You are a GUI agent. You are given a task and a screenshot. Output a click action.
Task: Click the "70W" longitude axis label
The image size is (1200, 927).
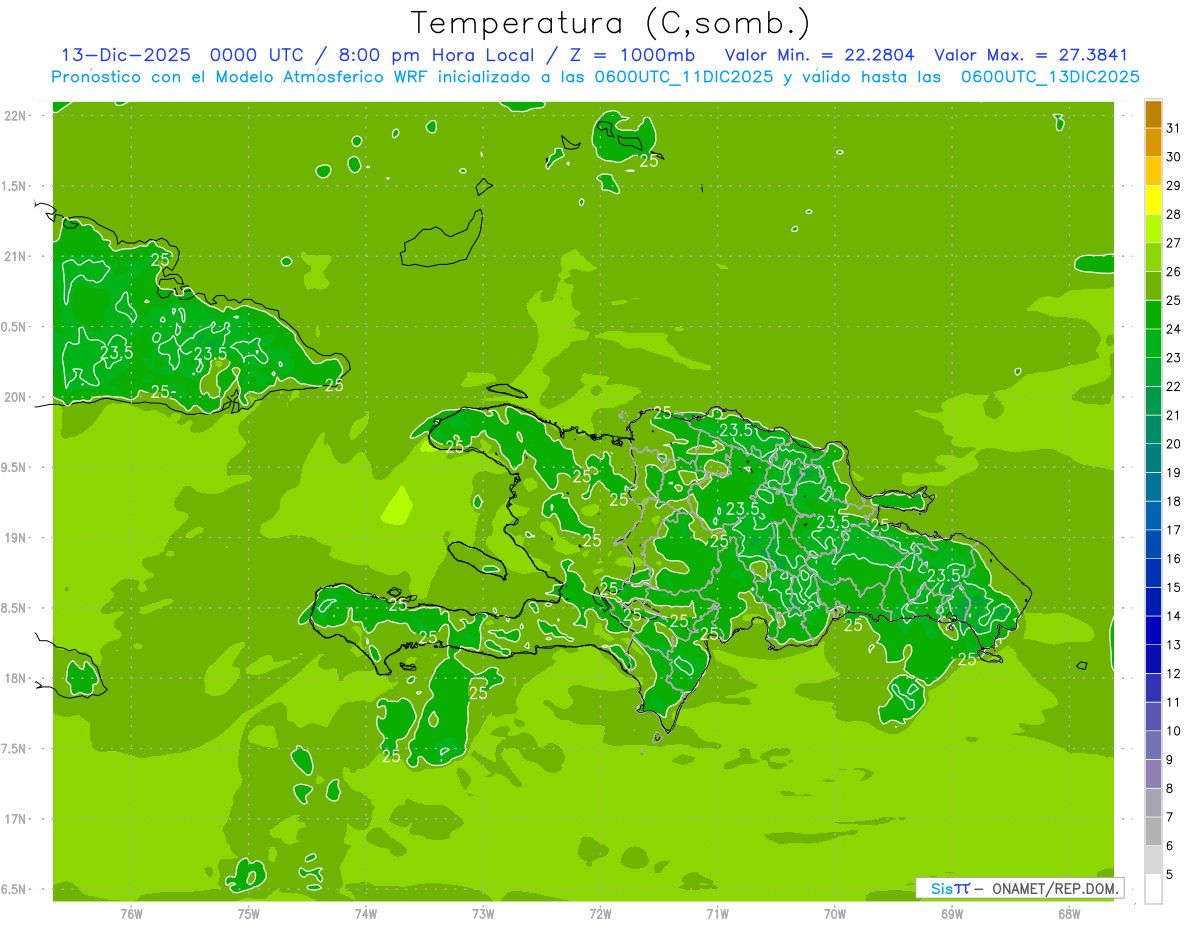coord(835,914)
